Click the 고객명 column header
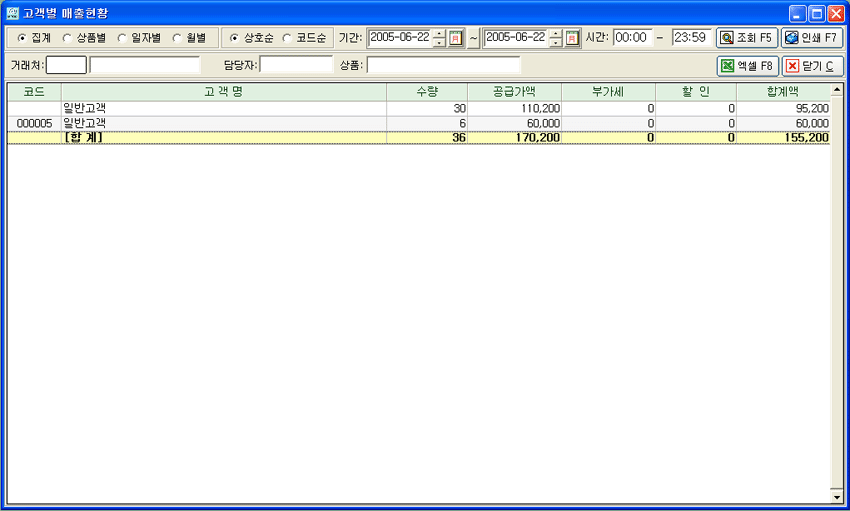850x511 pixels. pos(224,92)
